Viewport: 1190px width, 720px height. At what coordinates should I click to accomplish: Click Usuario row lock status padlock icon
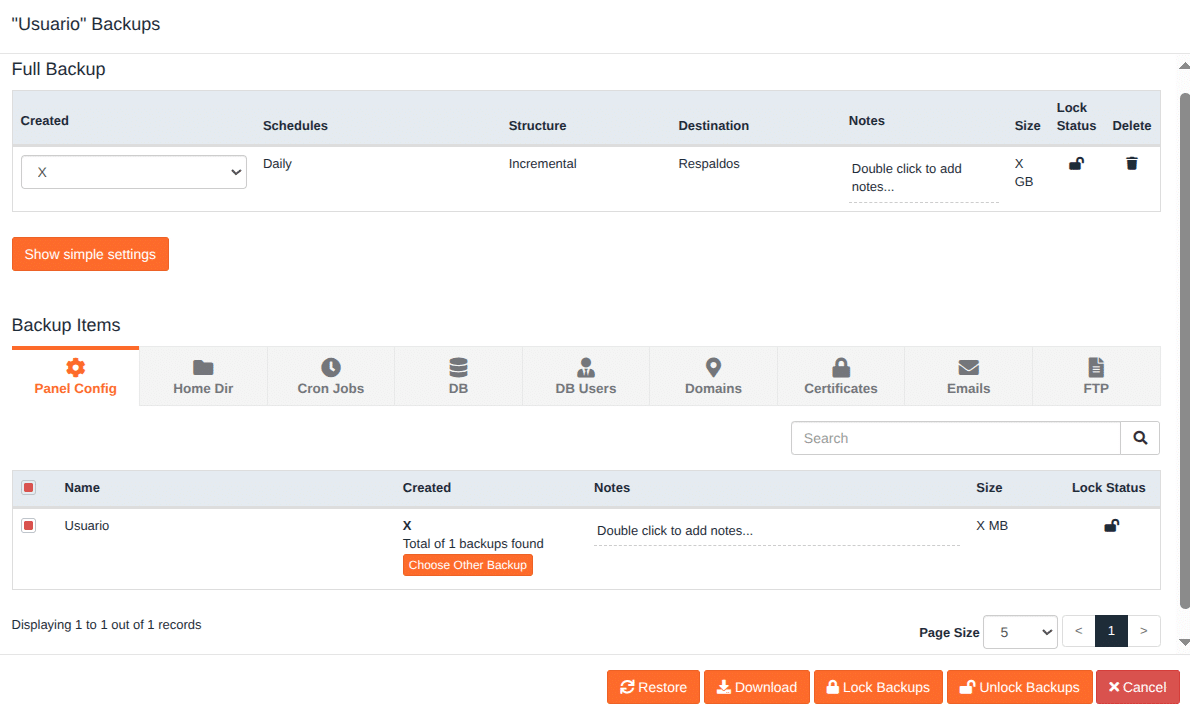click(1111, 526)
